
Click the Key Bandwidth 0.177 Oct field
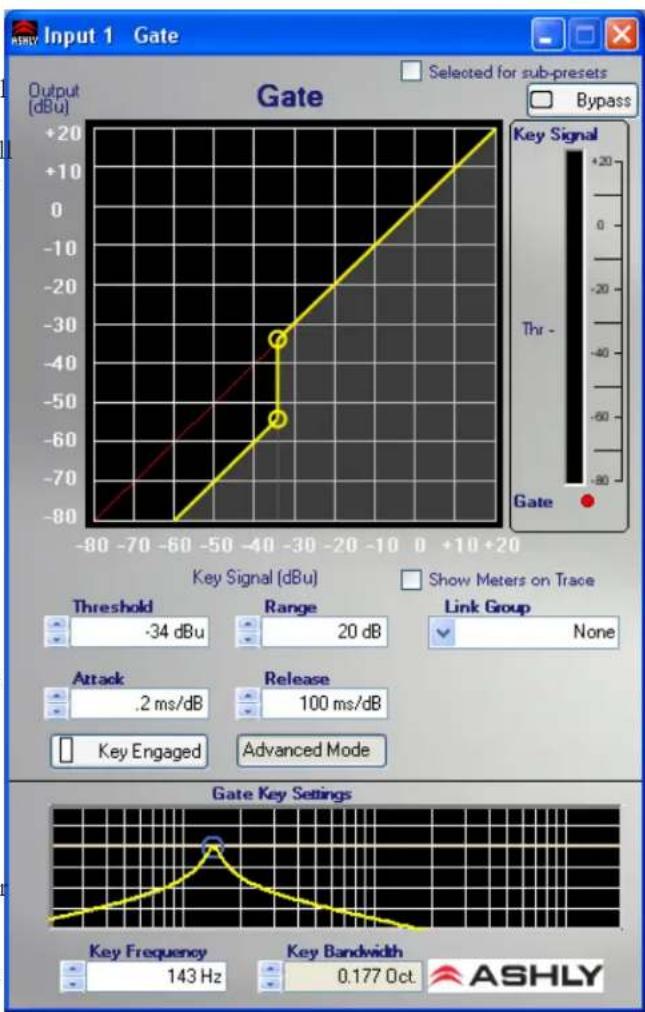(353, 977)
